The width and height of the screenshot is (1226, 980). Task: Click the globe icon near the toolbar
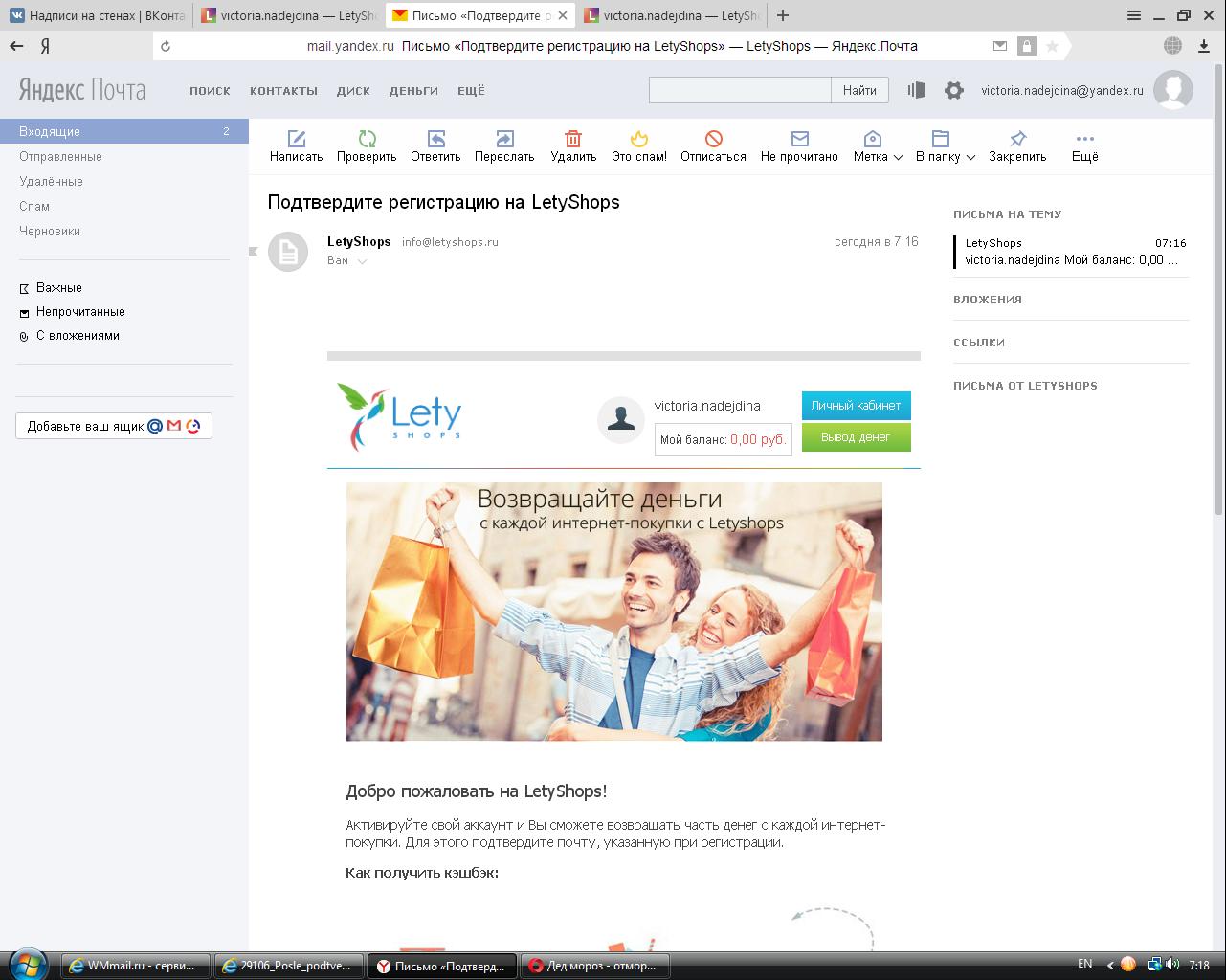[1172, 46]
